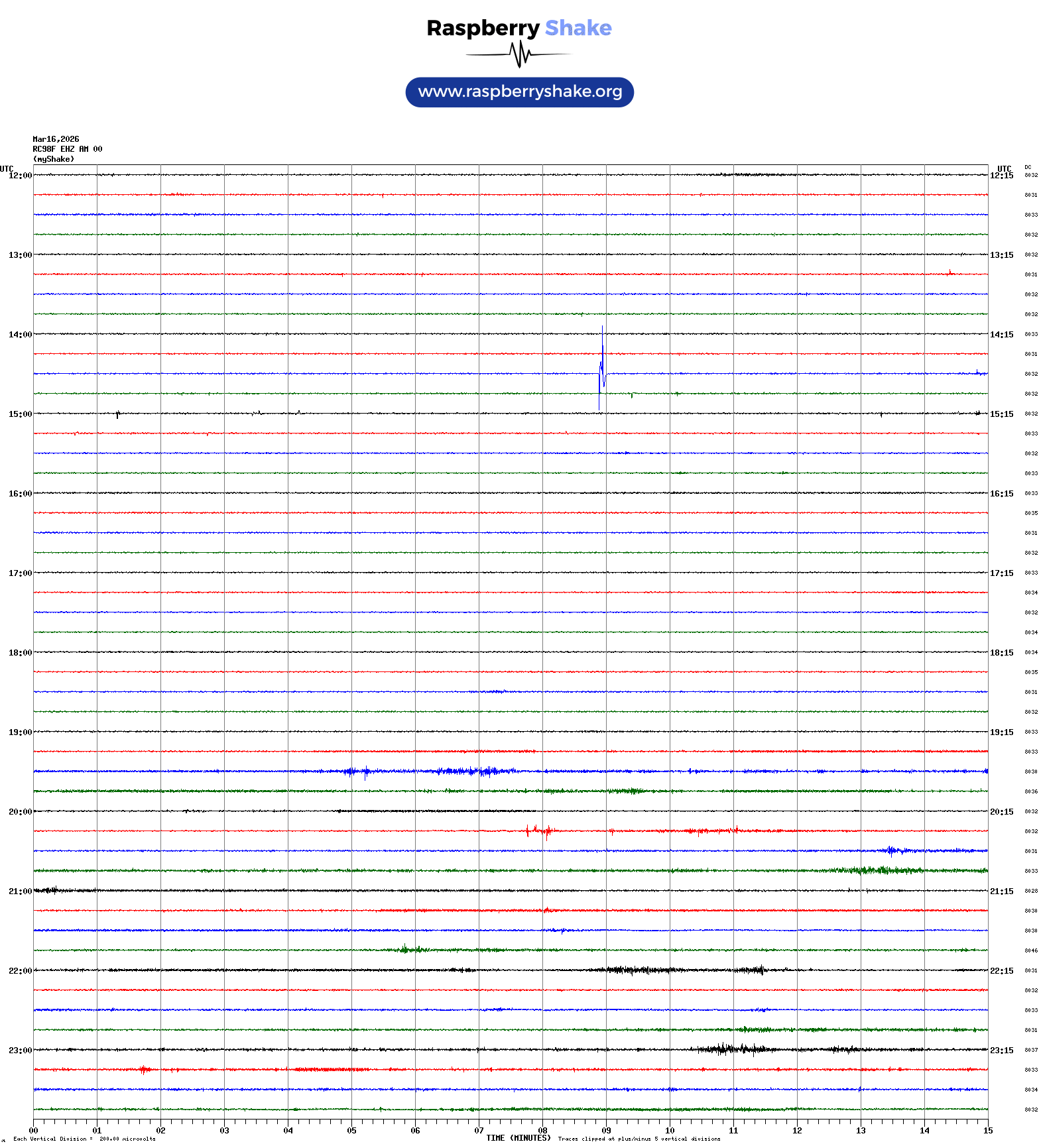Select the 8028 DC offset value

click(x=1031, y=891)
